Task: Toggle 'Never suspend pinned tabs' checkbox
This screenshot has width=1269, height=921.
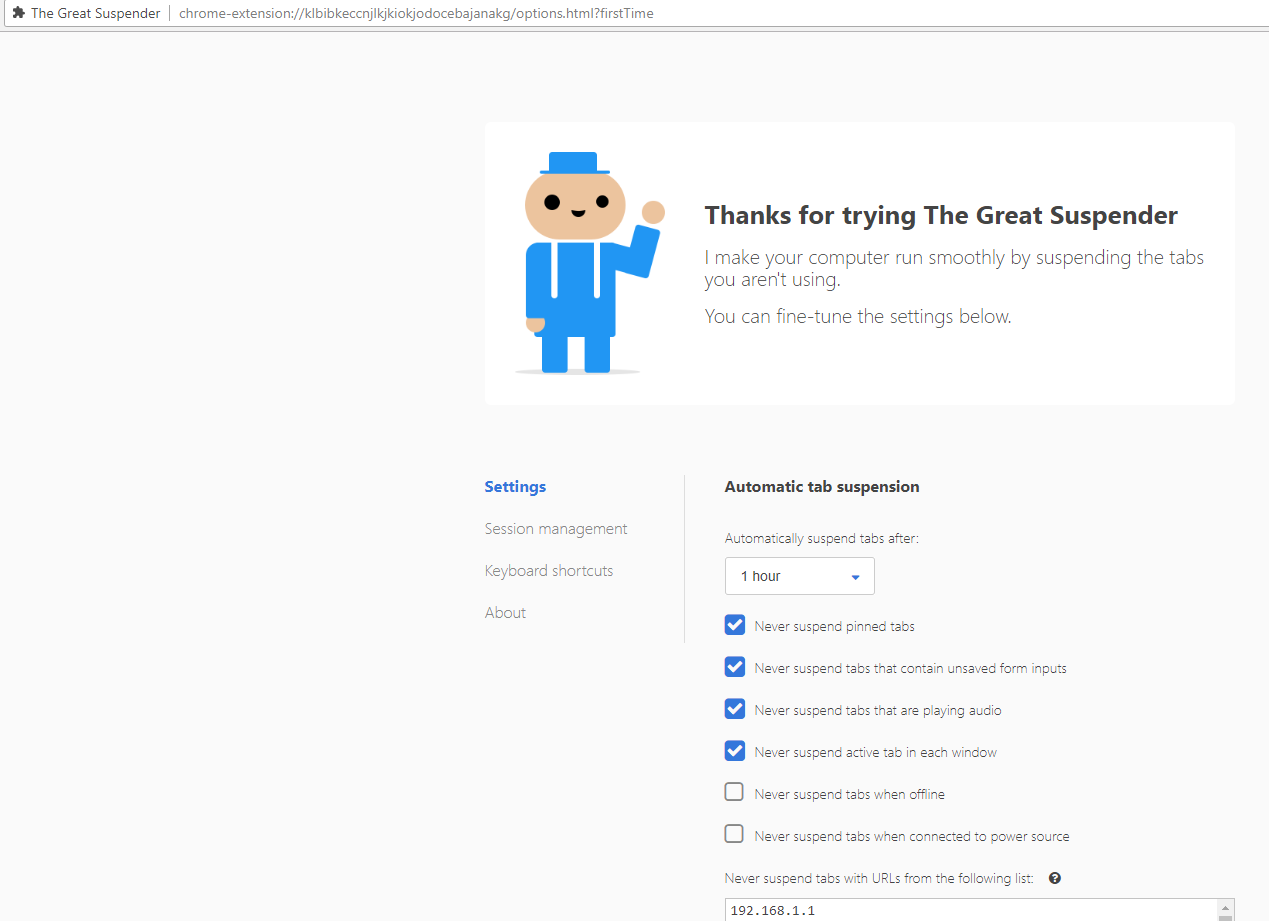Action: coord(735,625)
